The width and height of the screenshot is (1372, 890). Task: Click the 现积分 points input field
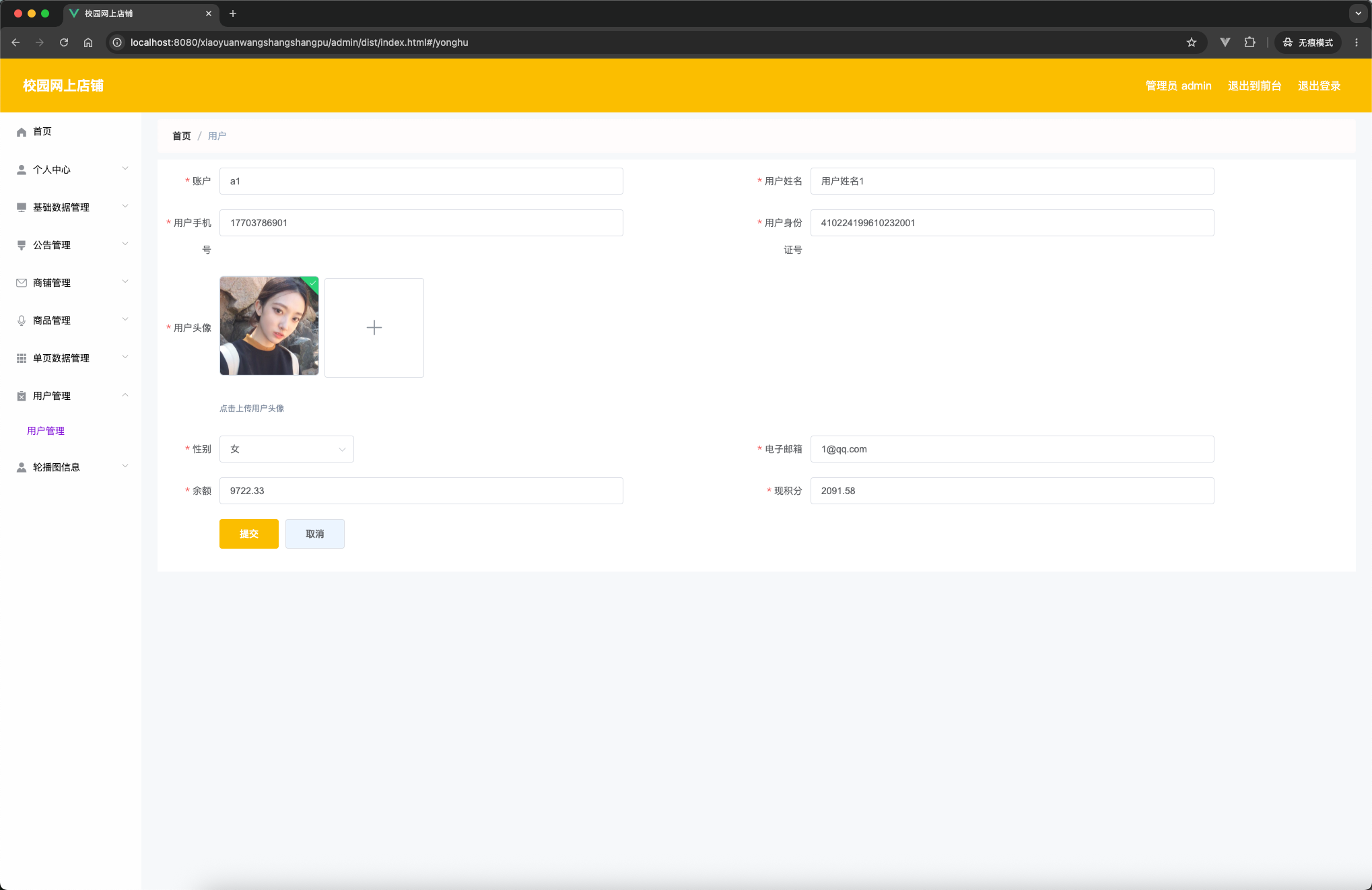(1013, 491)
